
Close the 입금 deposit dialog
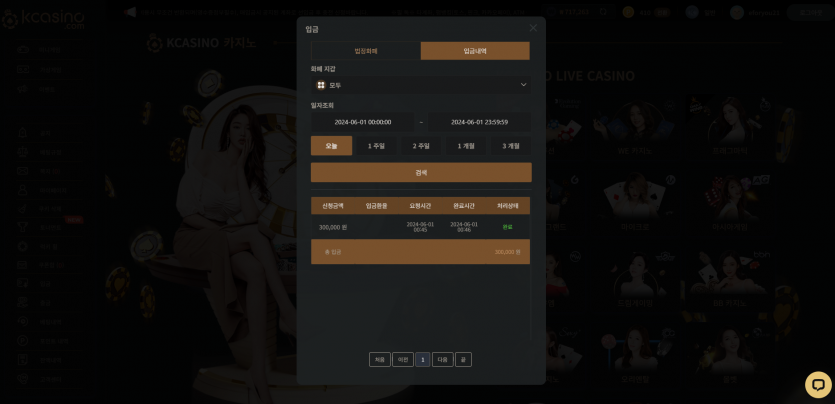click(533, 28)
